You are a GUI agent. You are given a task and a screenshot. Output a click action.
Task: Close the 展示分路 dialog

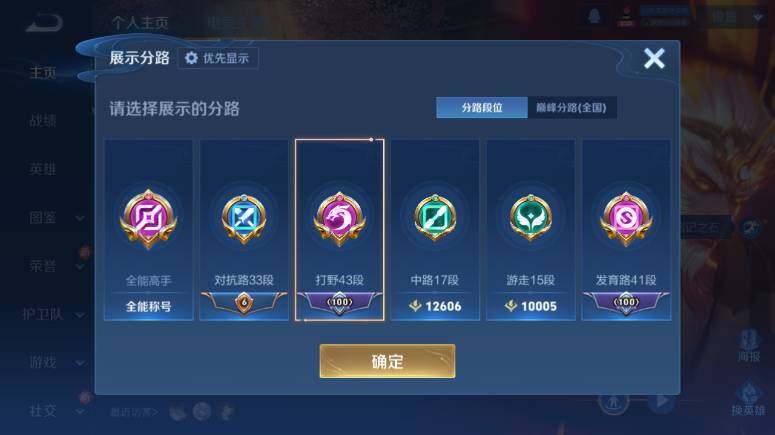tap(654, 59)
